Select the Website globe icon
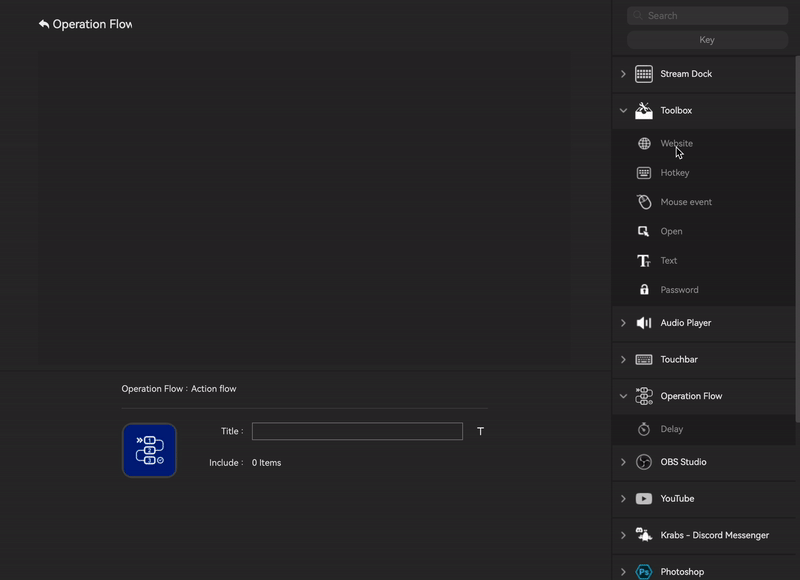Screen dimensions: 800x580 644,144
